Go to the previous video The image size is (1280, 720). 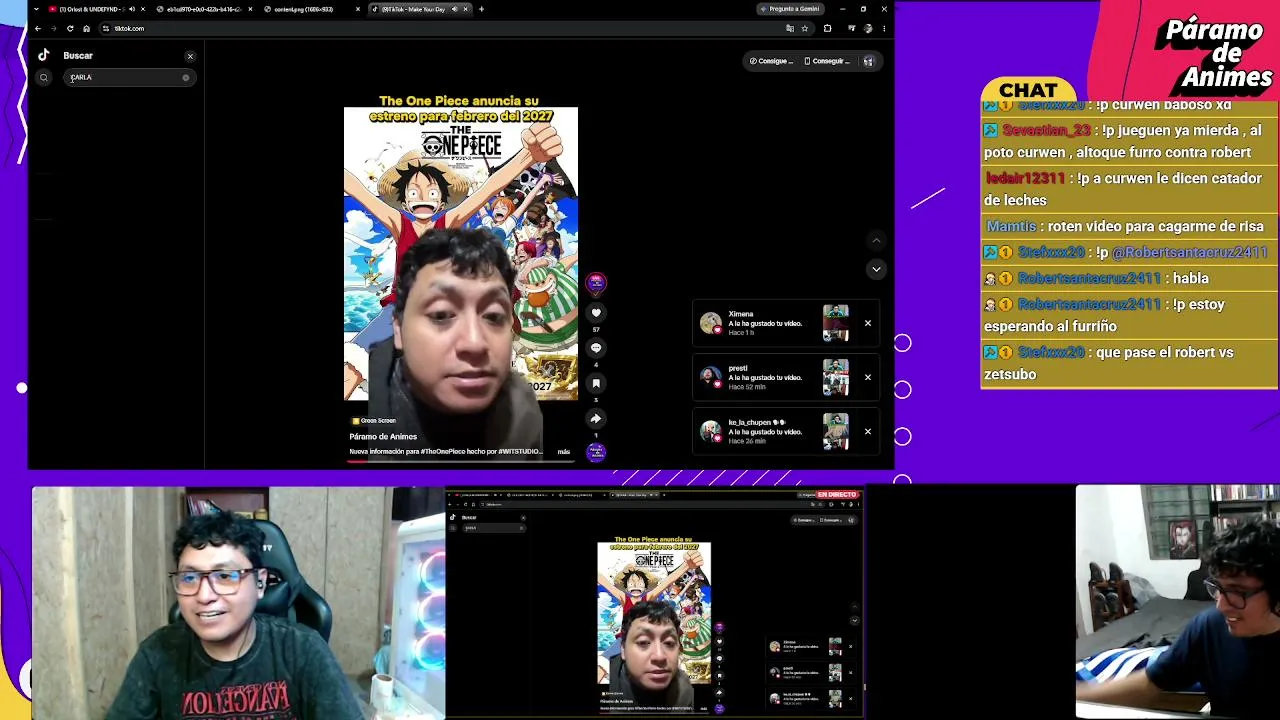[x=876, y=240]
